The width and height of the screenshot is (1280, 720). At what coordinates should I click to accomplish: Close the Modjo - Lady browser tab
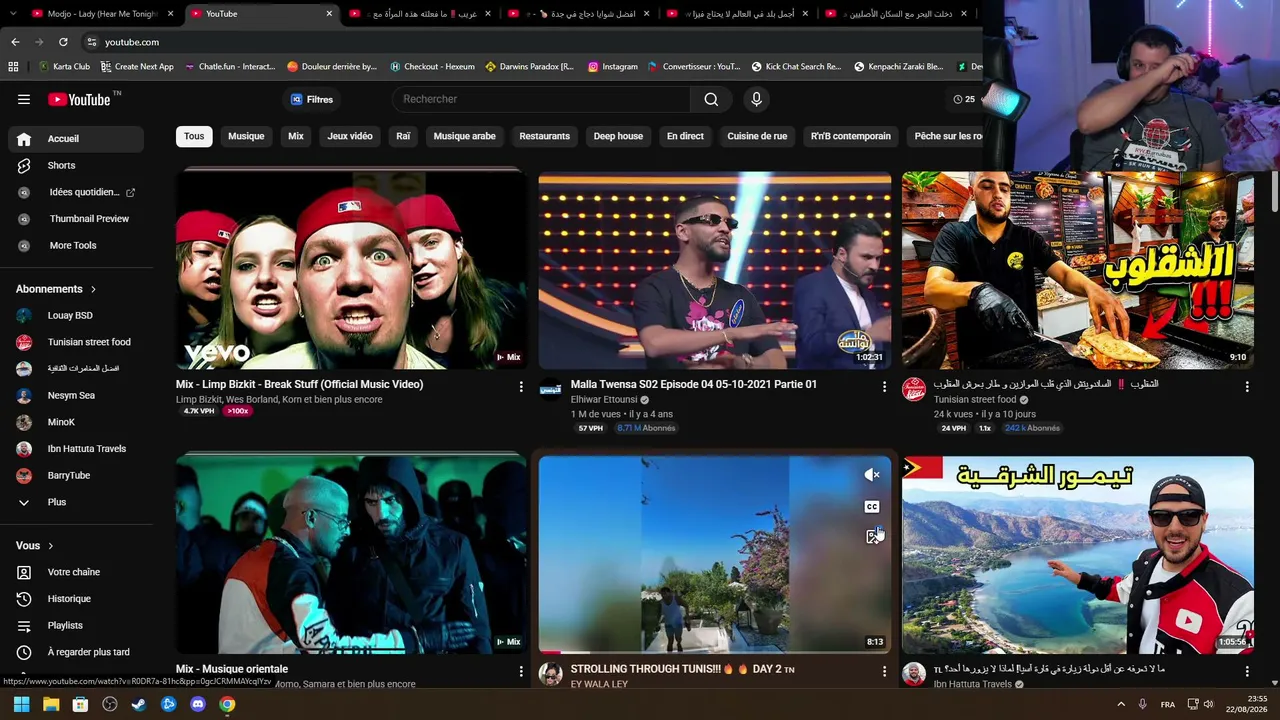coord(171,14)
